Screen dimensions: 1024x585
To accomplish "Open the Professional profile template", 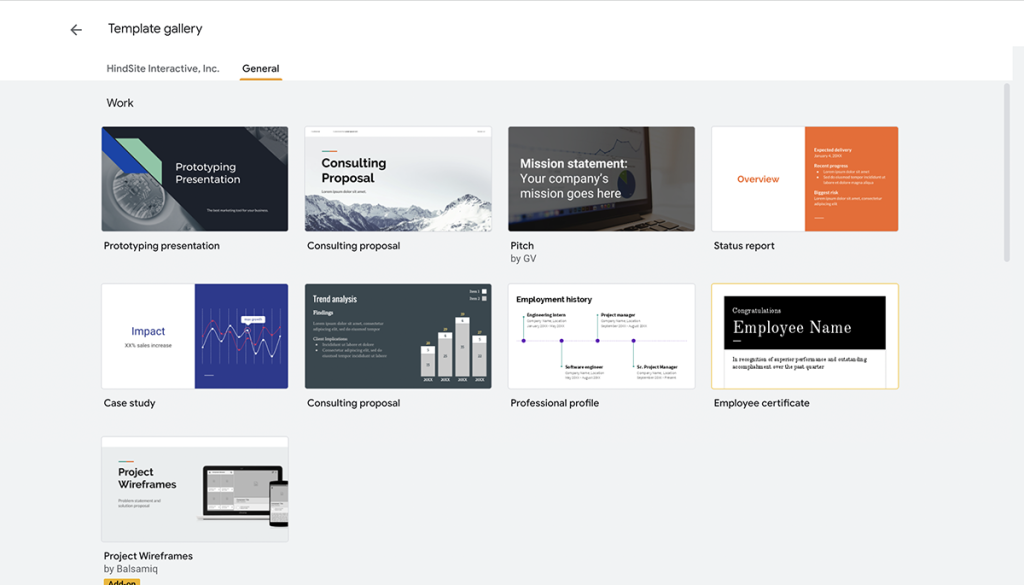I will coord(601,335).
